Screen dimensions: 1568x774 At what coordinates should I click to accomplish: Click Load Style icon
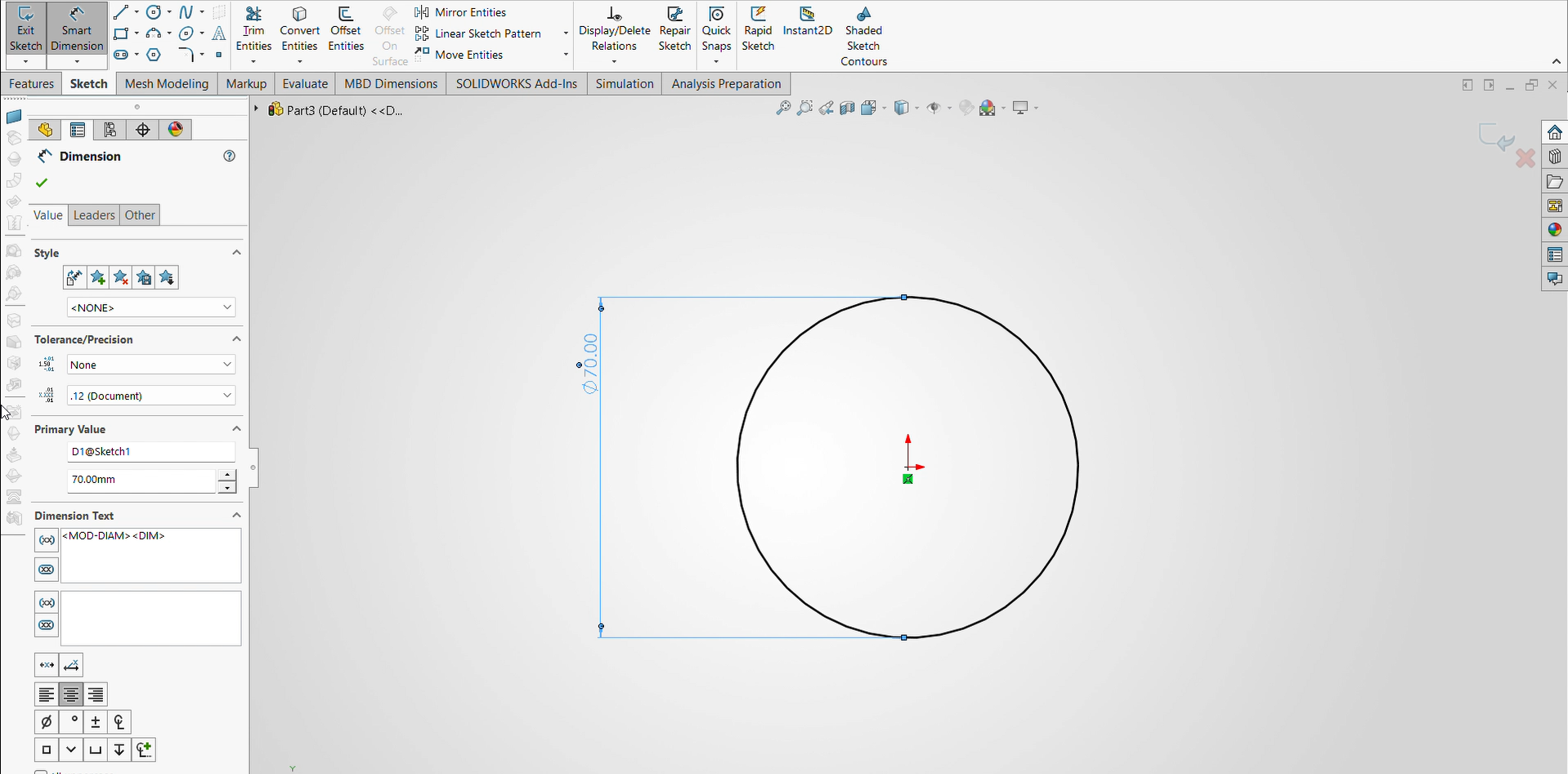(167, 278)
